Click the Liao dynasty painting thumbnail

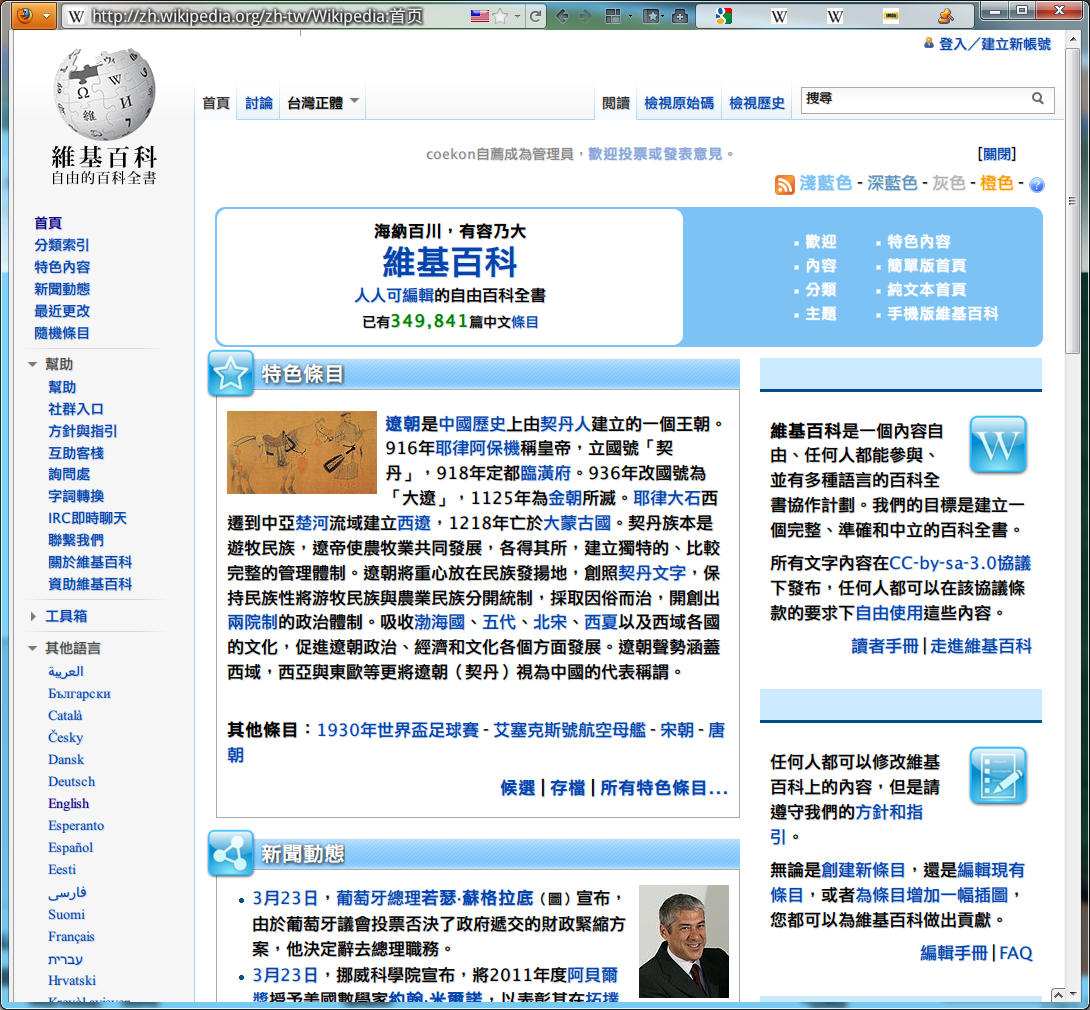point(302,452)
